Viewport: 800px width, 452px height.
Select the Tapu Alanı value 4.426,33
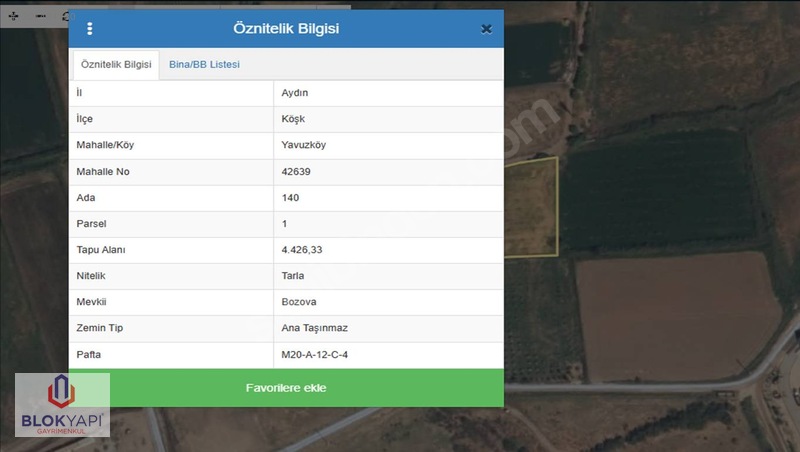302,249
